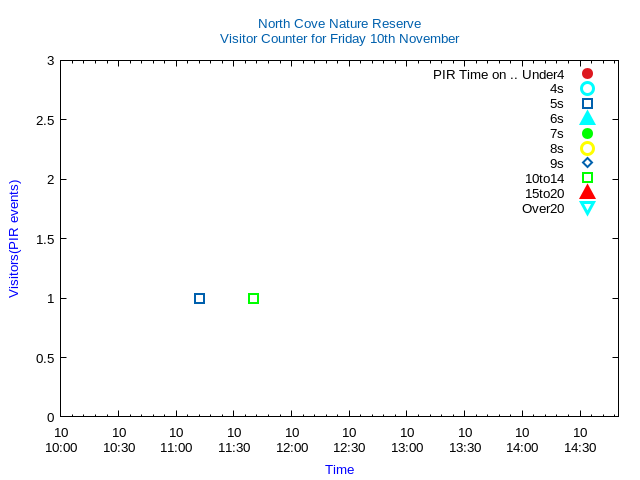Select the green square data point in plot

(x=253, y=298)
